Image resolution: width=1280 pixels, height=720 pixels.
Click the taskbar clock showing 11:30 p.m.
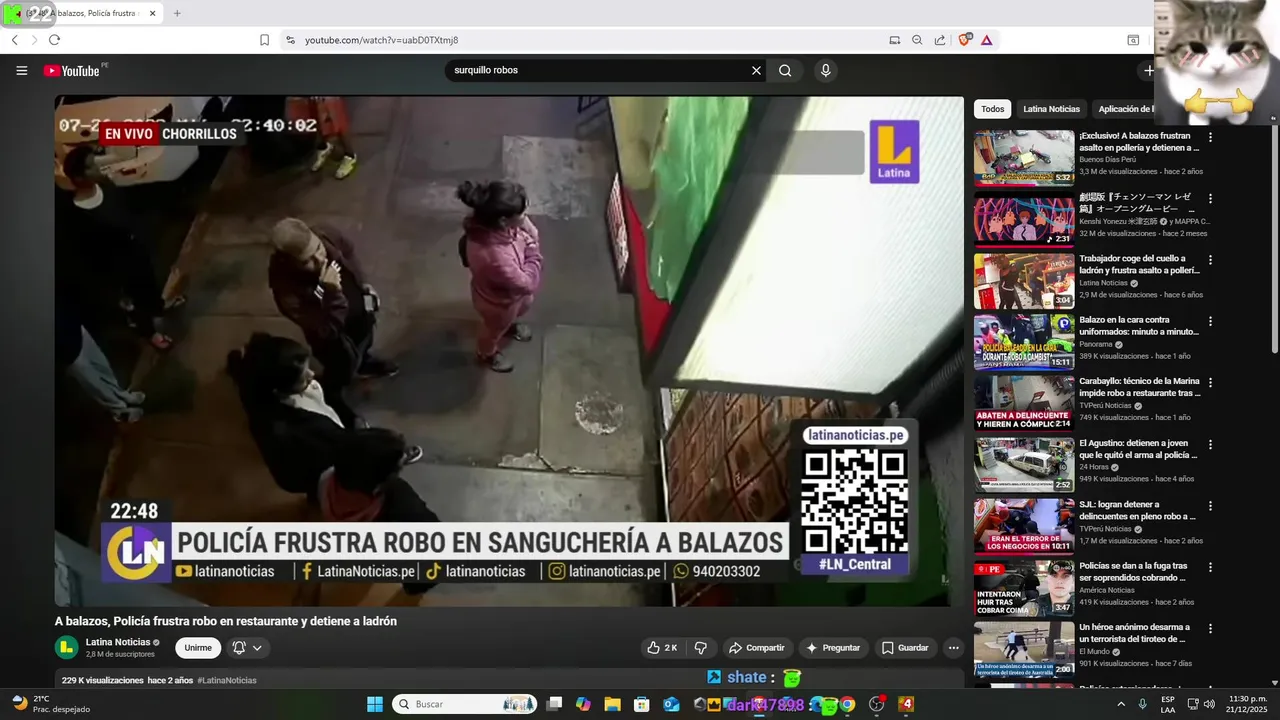tap(1248, 704)
